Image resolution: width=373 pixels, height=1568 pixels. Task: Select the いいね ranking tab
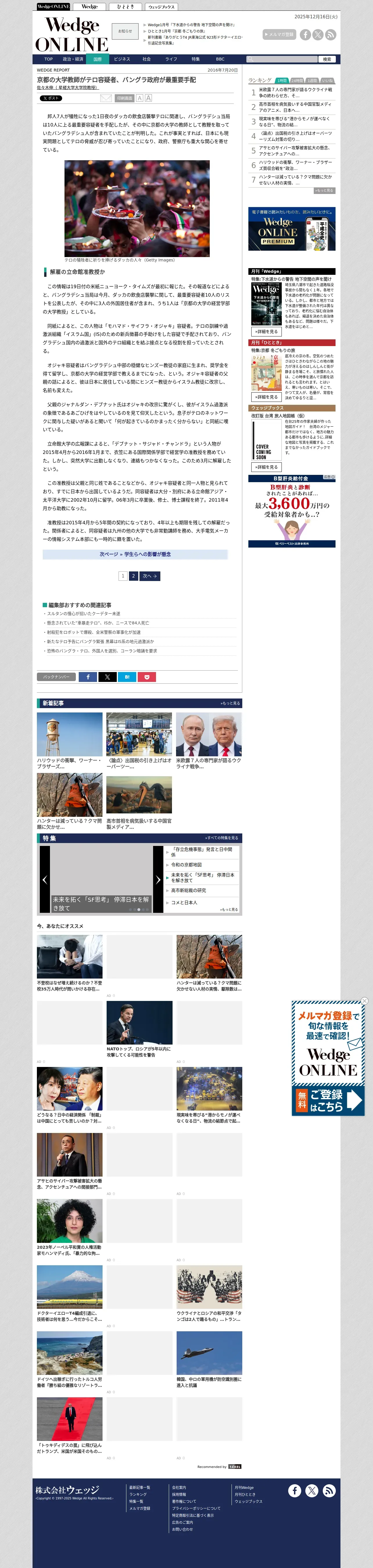tap(327, 80)
